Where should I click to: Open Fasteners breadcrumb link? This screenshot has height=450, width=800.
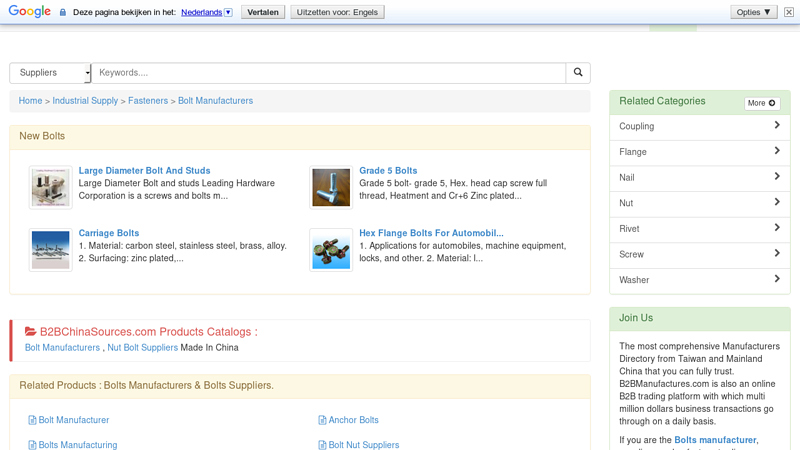click(148, 101)
